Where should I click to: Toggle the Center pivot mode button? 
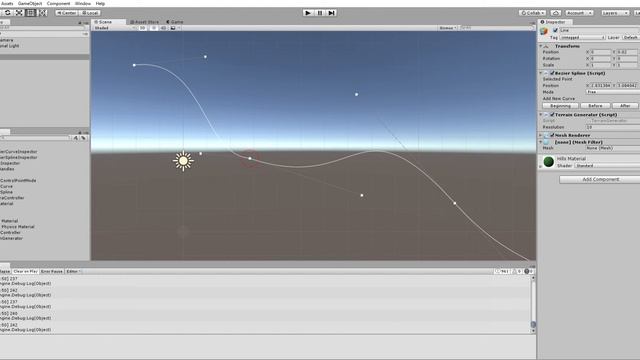(67, 13)
